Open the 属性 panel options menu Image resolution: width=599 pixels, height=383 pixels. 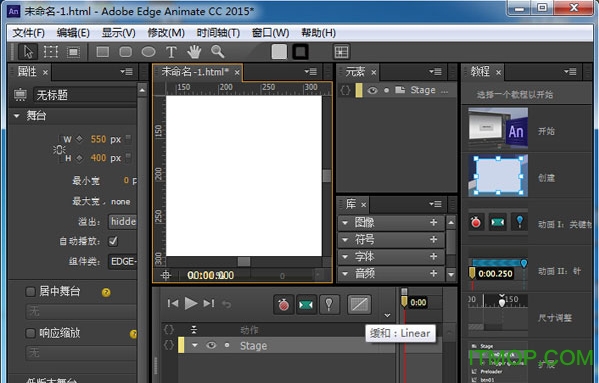click(126, 71)
